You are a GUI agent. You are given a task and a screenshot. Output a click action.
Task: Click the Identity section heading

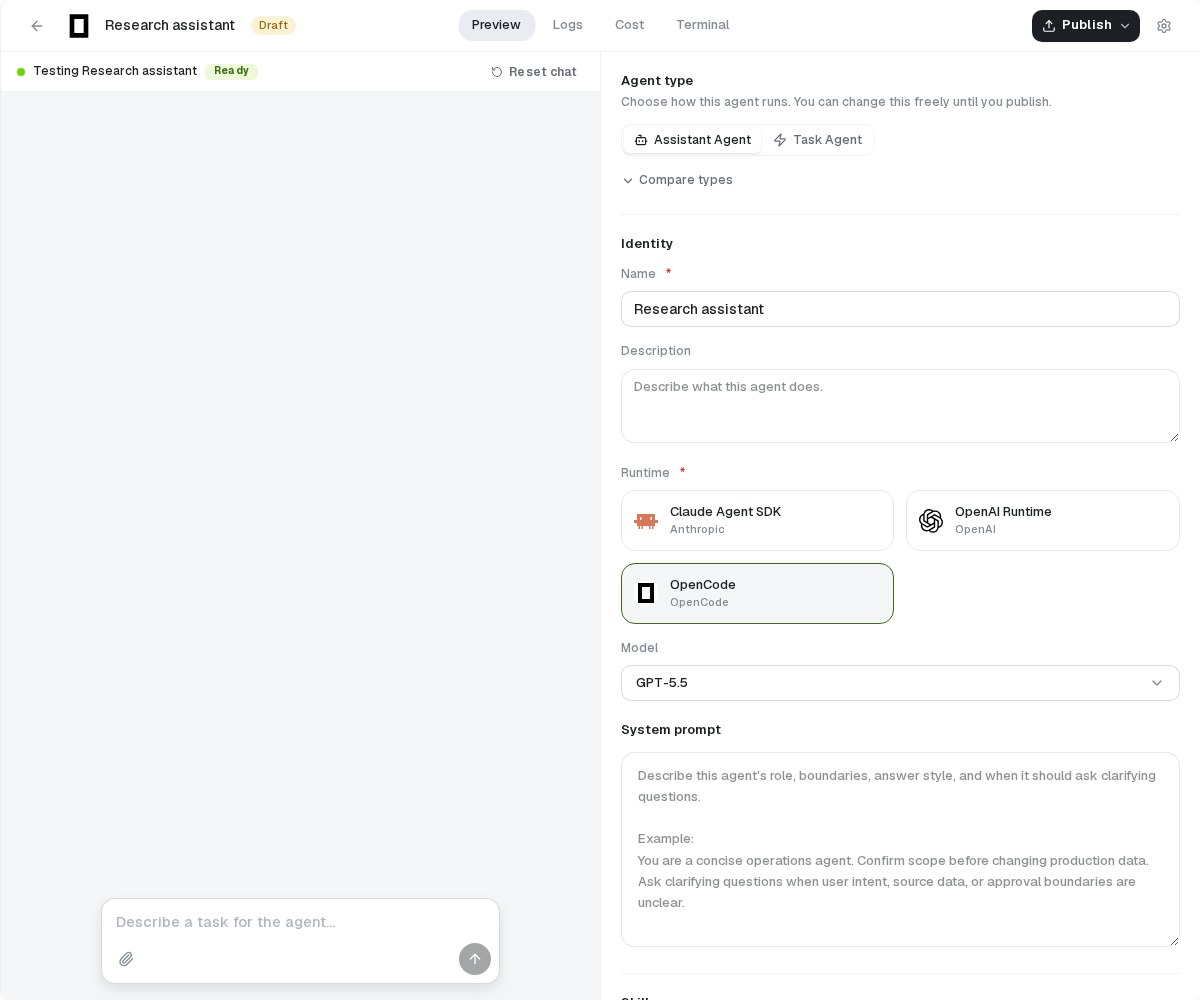click(647, 244)
